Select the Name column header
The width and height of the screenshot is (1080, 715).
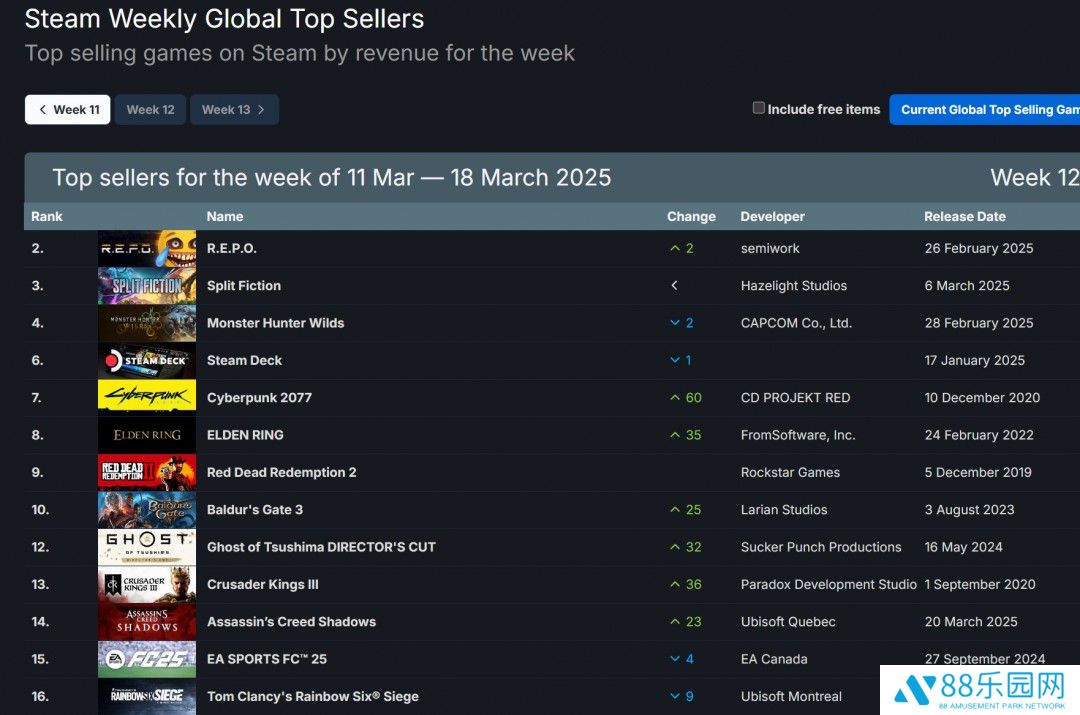pyautogui.click(x=225, y=216)
